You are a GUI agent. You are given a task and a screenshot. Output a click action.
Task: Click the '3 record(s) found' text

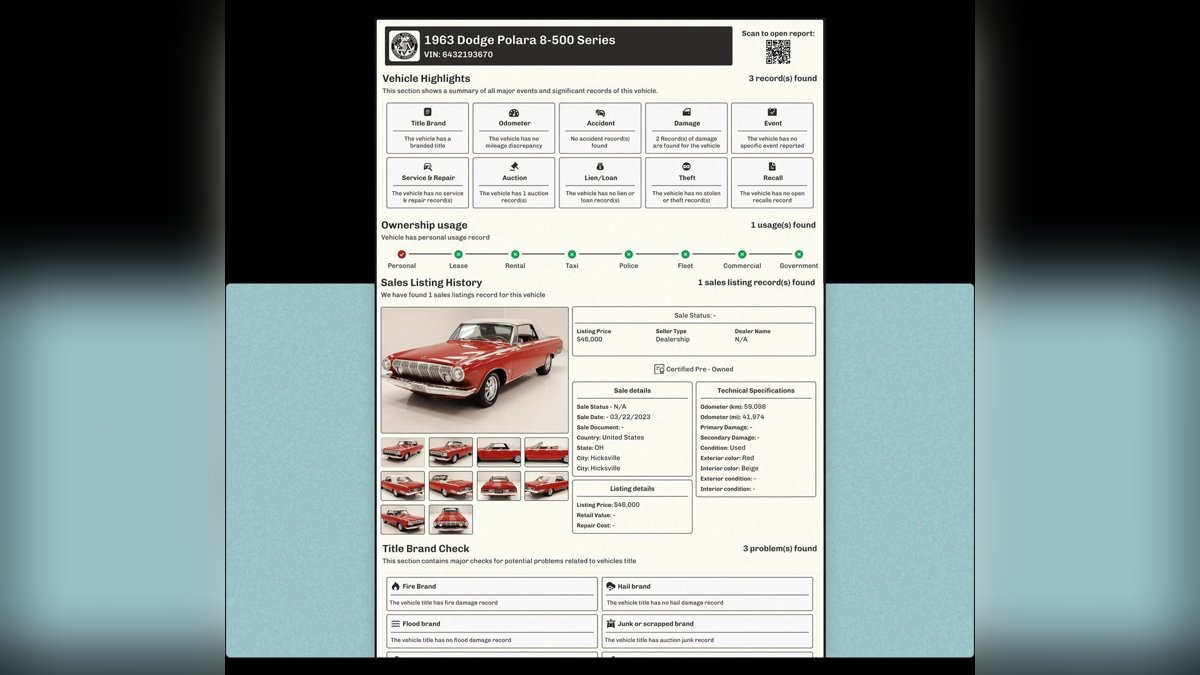point(783,78)
